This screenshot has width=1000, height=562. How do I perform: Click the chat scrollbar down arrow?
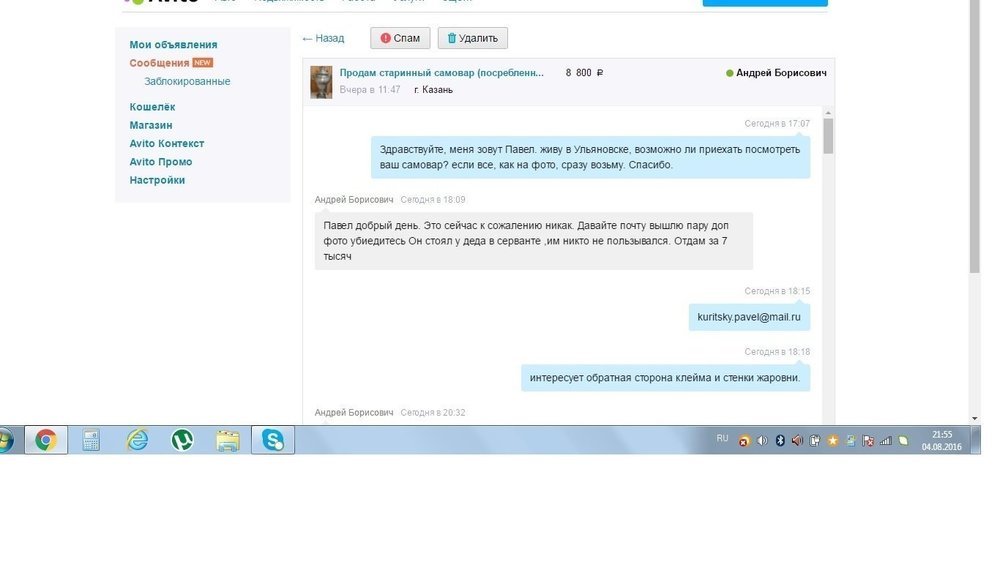[x=975, y=418]
